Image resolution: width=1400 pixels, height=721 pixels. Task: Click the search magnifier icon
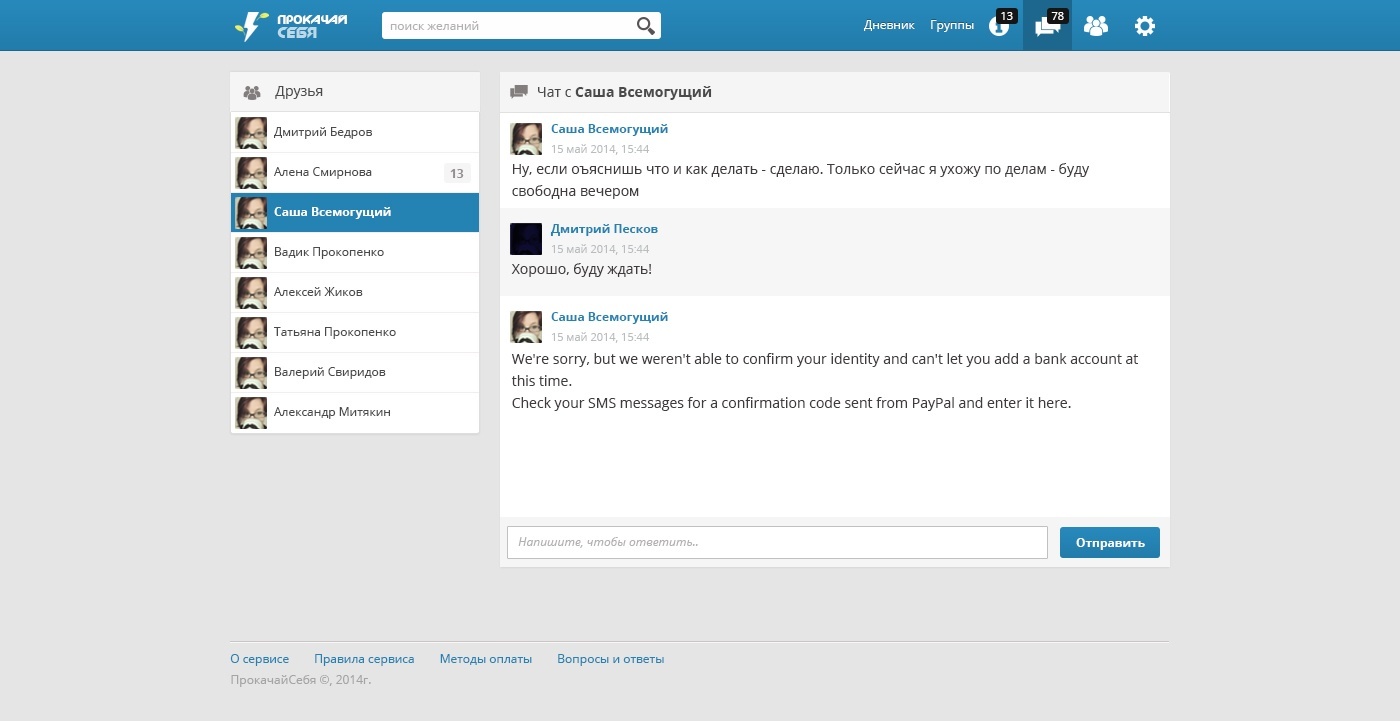point(646,26)
